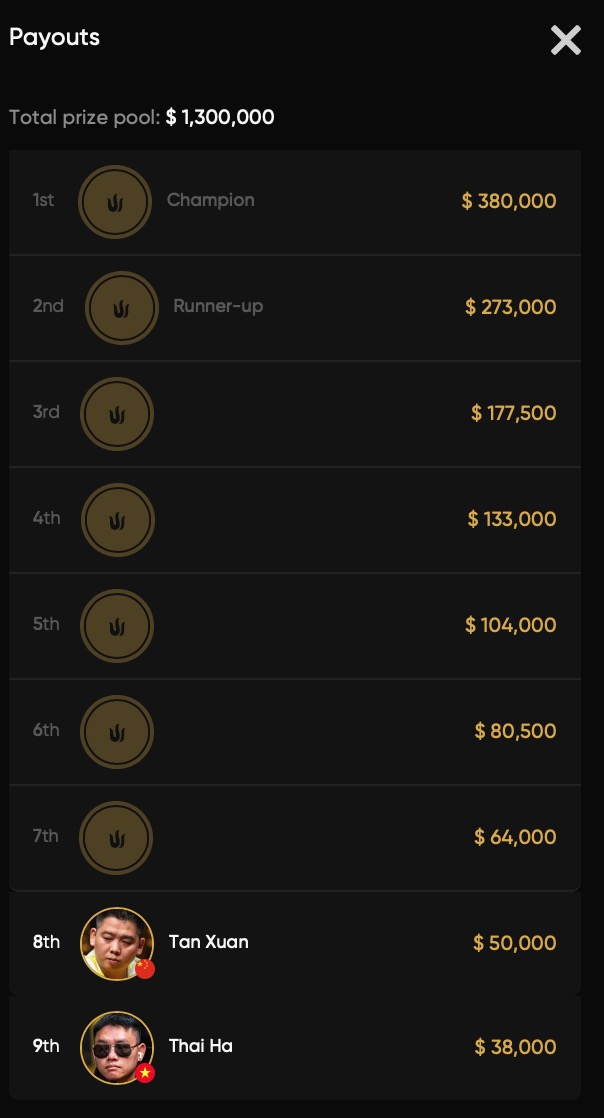Screen dimensions: 604x1118
Task: Click the Tan Xuan player name
Action: pyautogui.click(x=209, y=942)
